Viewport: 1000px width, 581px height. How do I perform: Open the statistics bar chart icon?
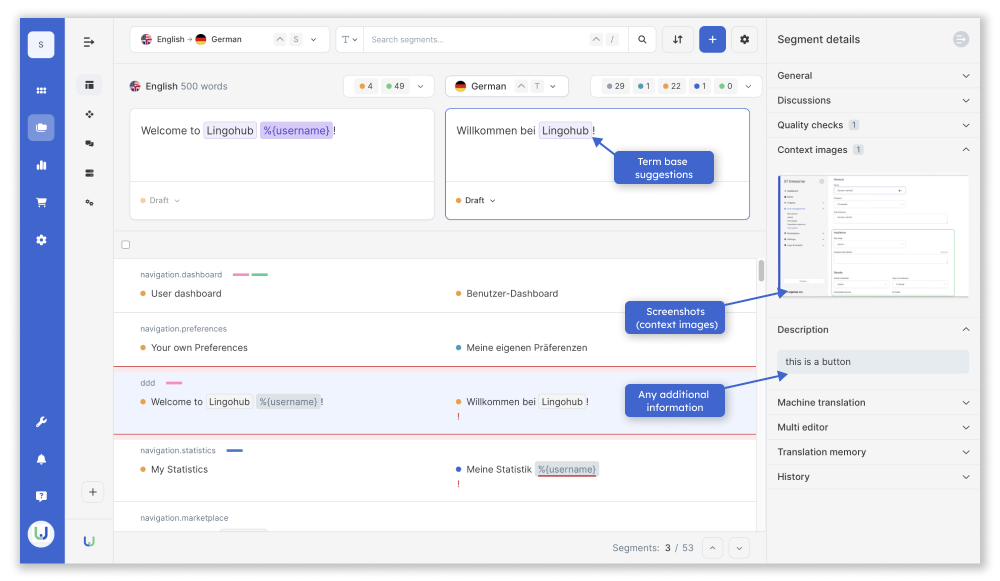point(41,165)
